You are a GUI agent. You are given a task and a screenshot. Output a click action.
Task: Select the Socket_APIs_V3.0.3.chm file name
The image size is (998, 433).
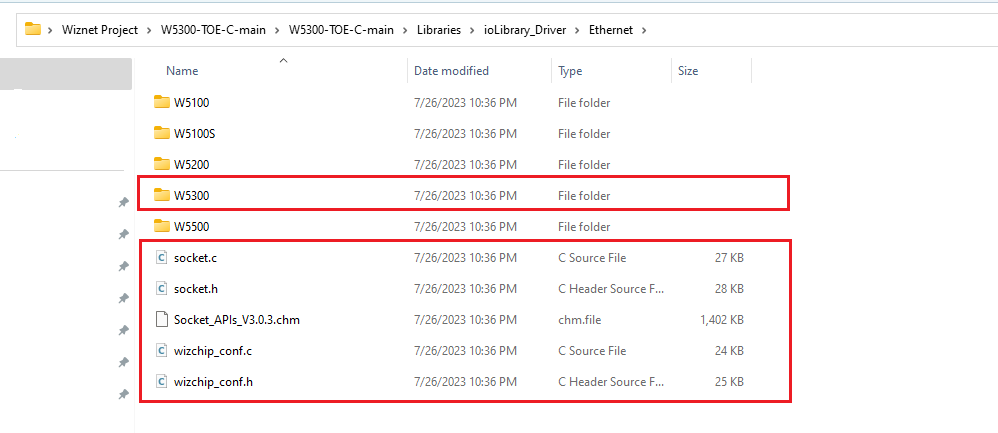[x=237, y=320]
